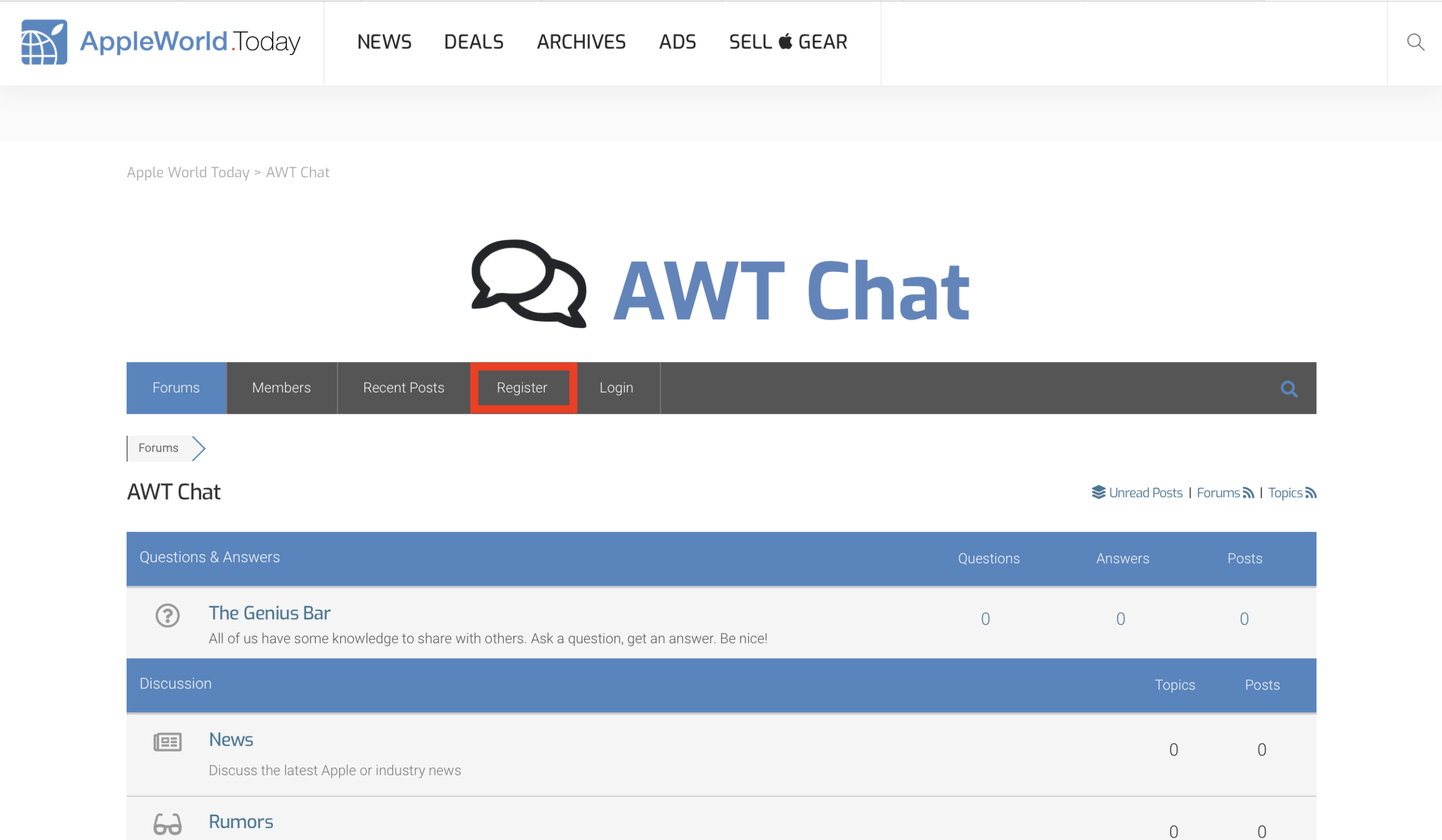Click the News newspaper icon
Screen dimensions: 1442x840
coord(168,742)
